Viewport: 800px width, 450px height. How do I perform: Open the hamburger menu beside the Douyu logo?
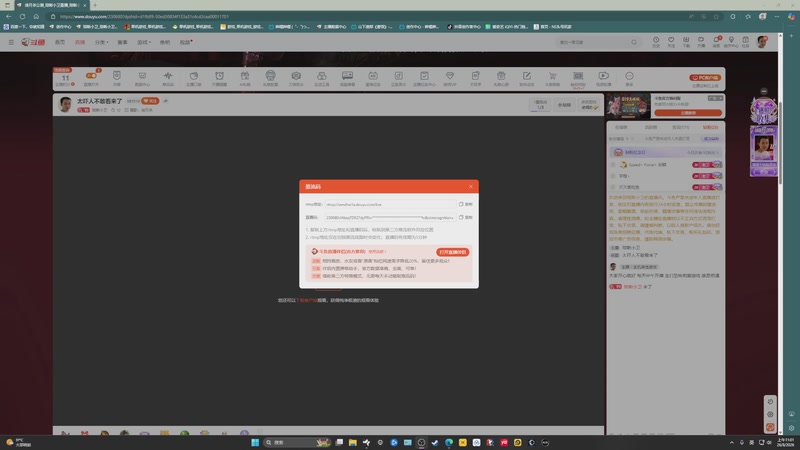coord(11,42)
